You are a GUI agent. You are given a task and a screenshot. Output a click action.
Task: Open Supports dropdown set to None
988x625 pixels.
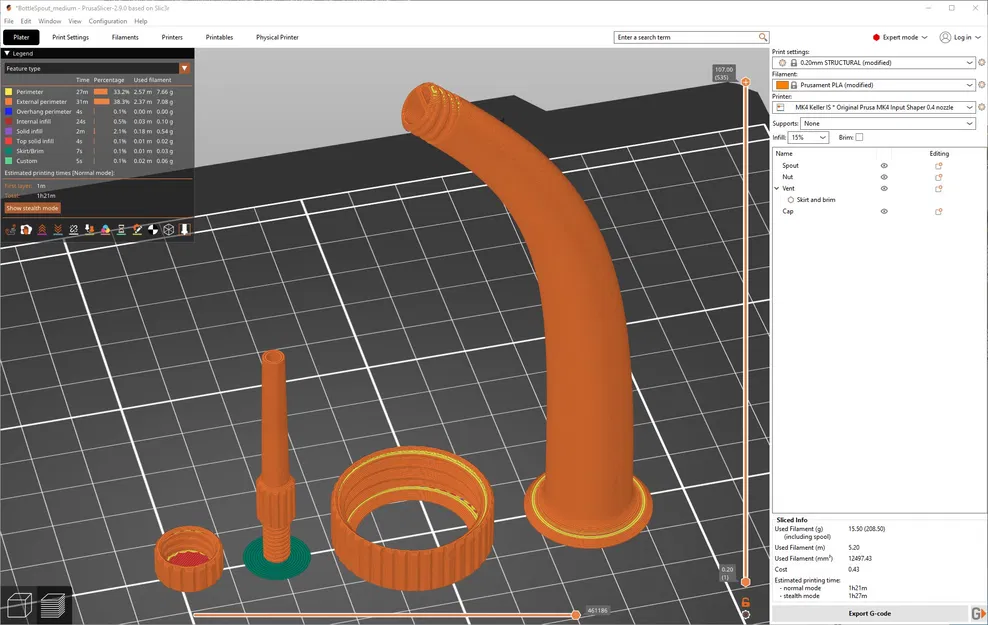(888, 123)
